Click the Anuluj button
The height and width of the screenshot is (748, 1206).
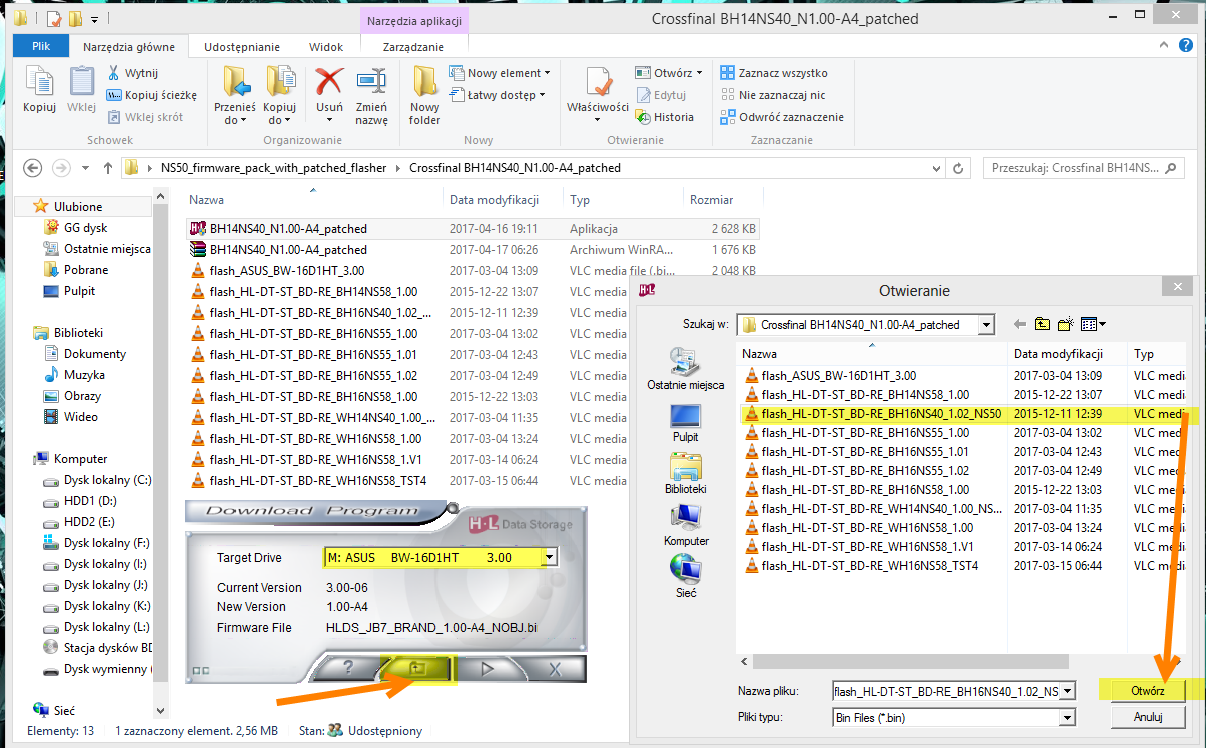coord(1147,717)
